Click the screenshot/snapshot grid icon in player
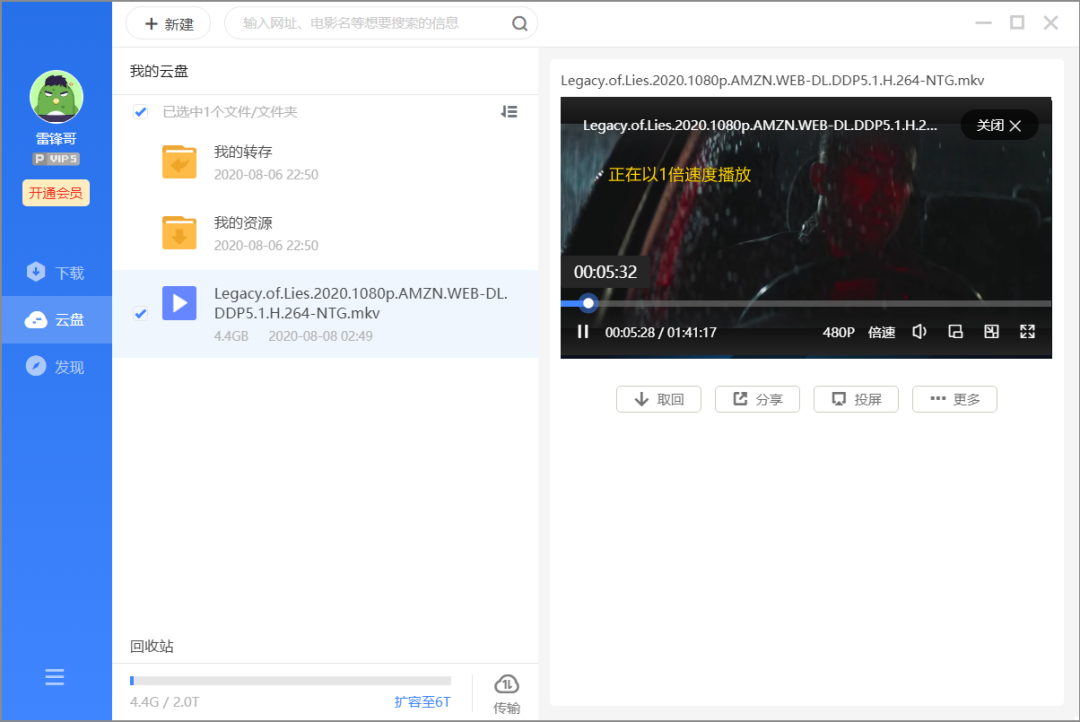 (991, 332)
